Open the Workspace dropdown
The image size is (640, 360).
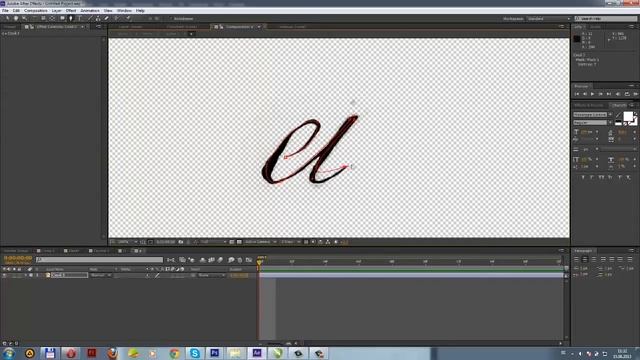548,19
